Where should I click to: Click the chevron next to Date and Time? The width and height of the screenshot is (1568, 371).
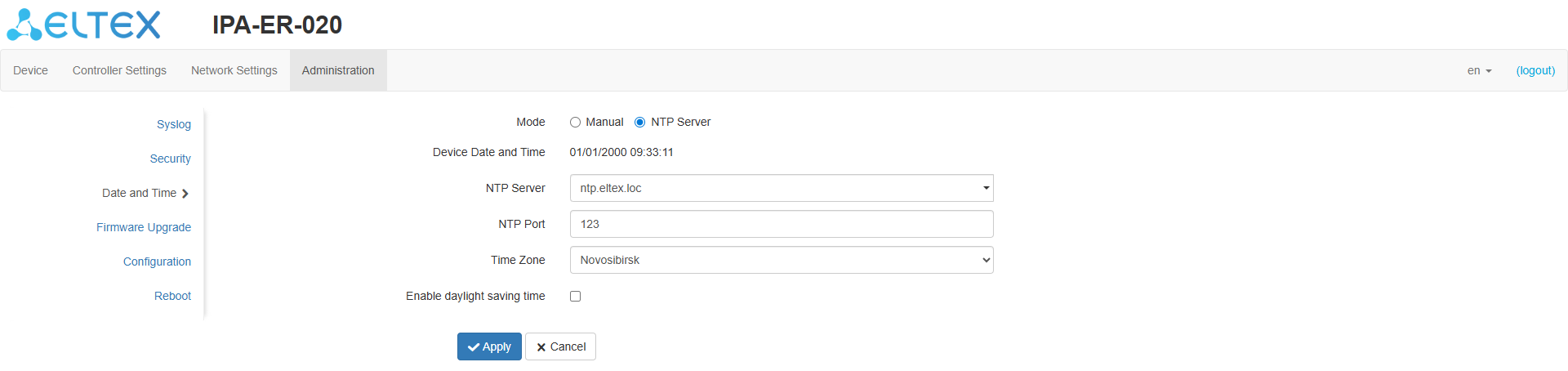(x=185, y=194)
